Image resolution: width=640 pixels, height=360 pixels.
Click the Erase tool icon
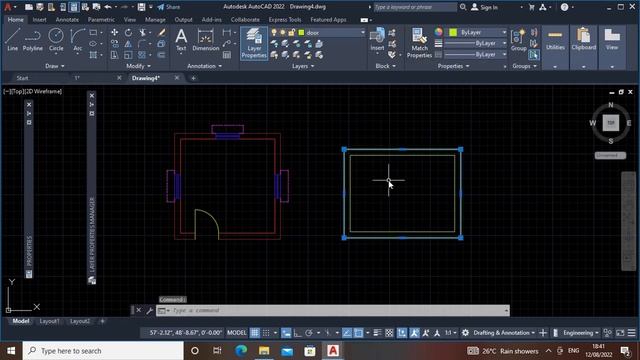[162, 32]
